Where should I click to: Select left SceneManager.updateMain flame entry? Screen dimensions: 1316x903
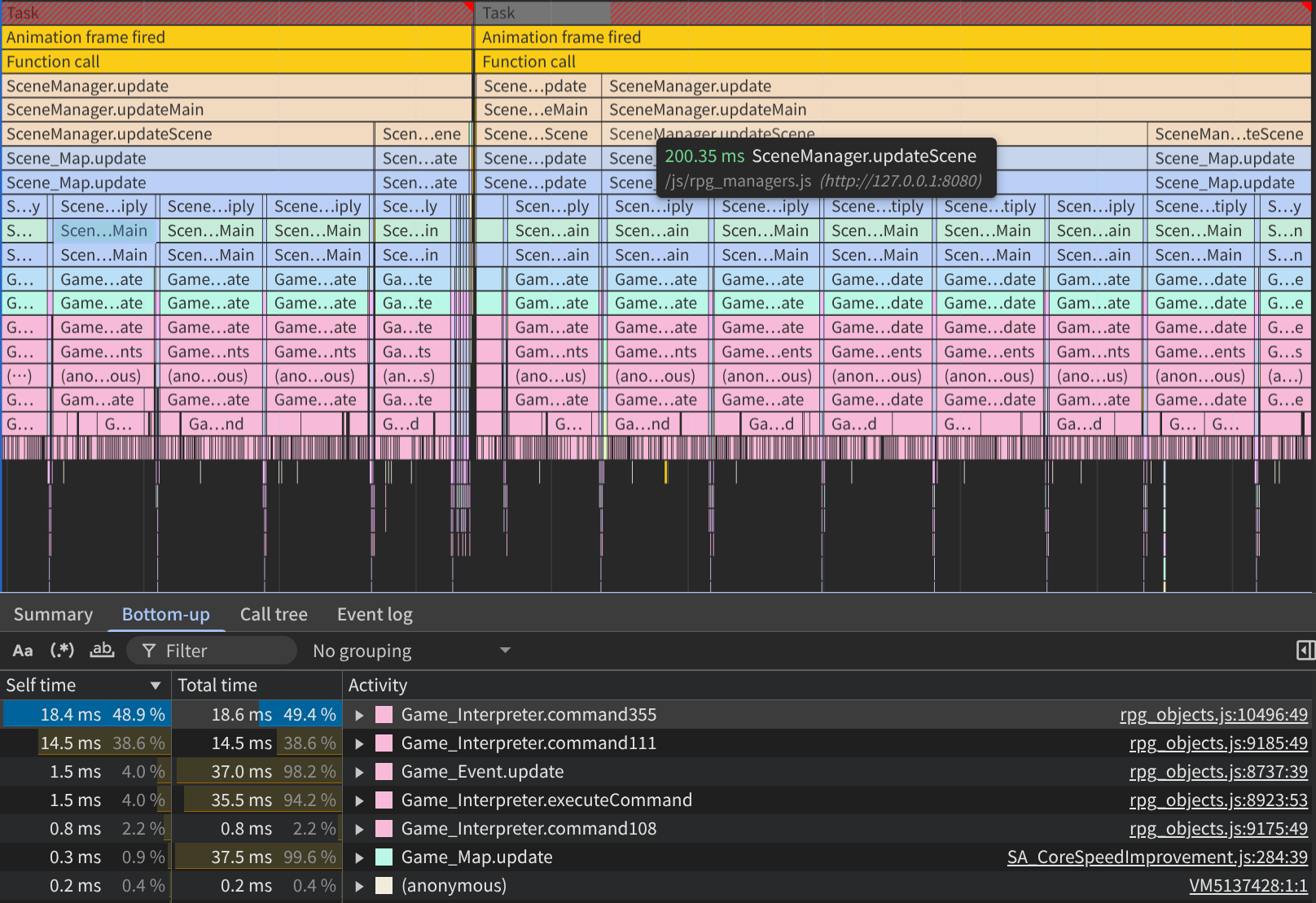[237, 110]
